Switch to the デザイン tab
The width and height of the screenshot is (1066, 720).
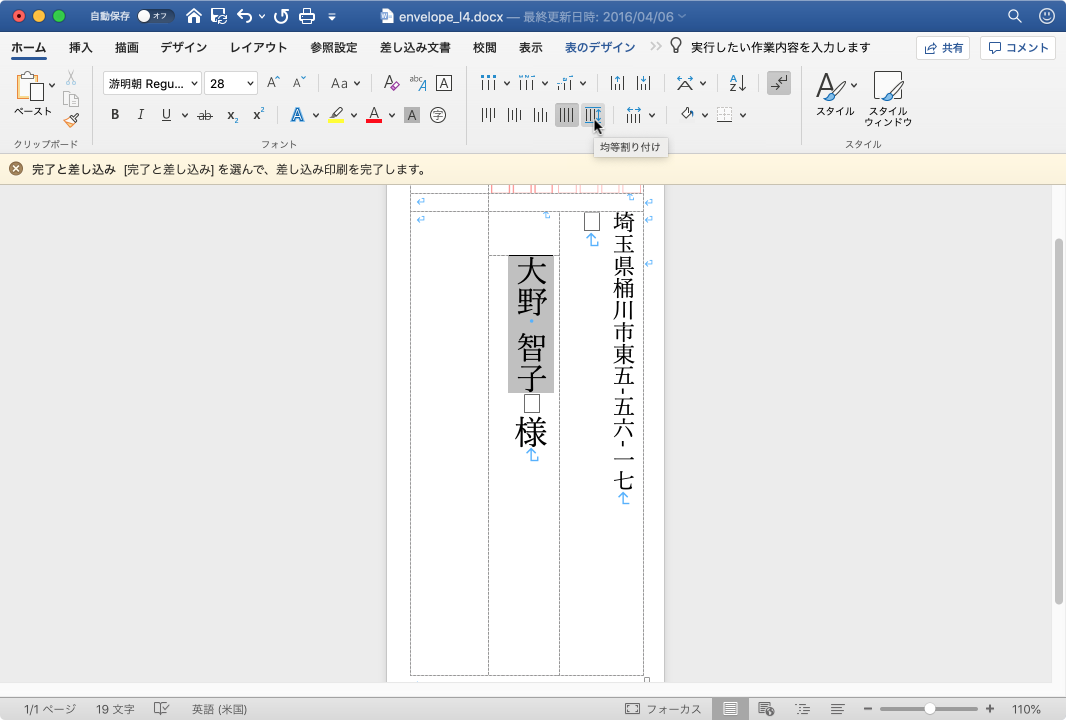[x=184, y=48]
